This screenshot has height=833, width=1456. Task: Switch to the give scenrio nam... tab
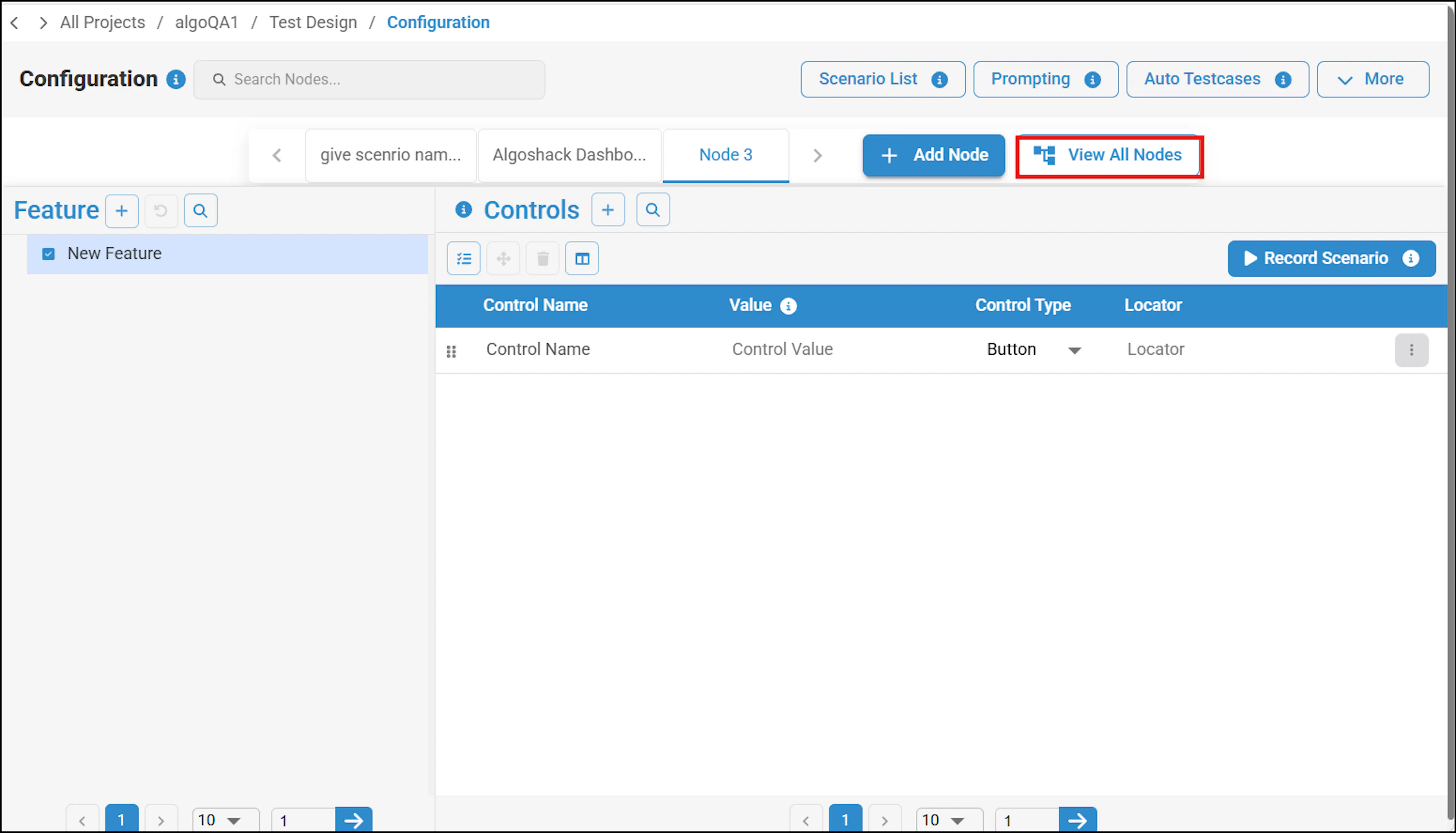(x=391, y=155)
